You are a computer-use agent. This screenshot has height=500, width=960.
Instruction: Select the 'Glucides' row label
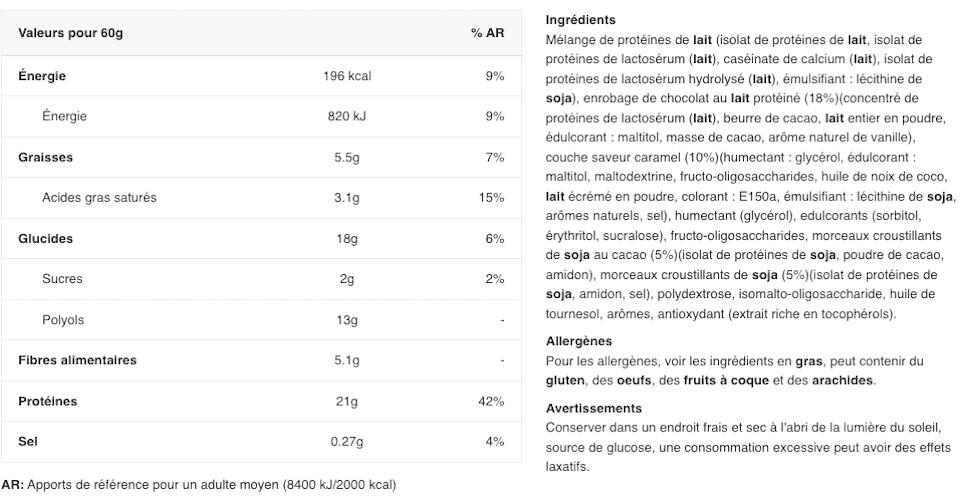pos(45,239)
